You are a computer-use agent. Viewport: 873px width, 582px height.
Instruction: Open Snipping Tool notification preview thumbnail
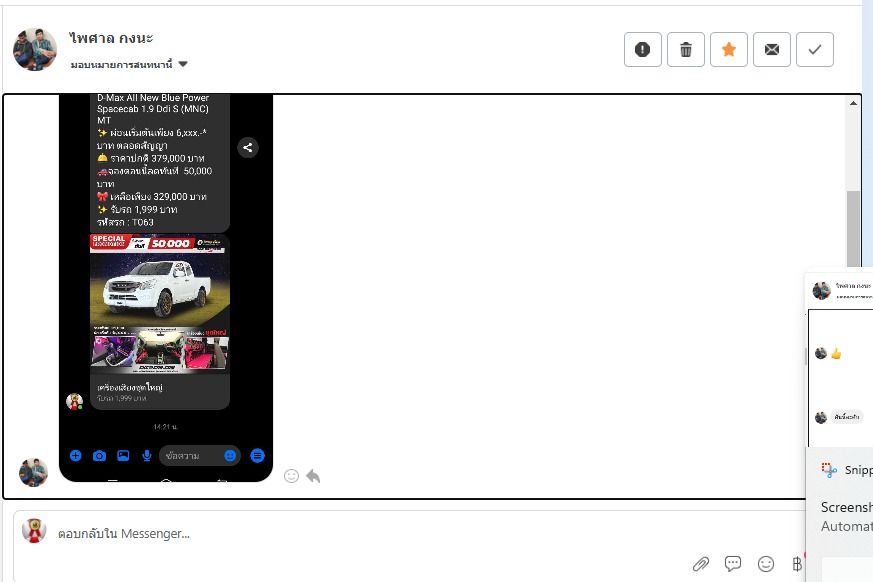[x=840, y=360]
